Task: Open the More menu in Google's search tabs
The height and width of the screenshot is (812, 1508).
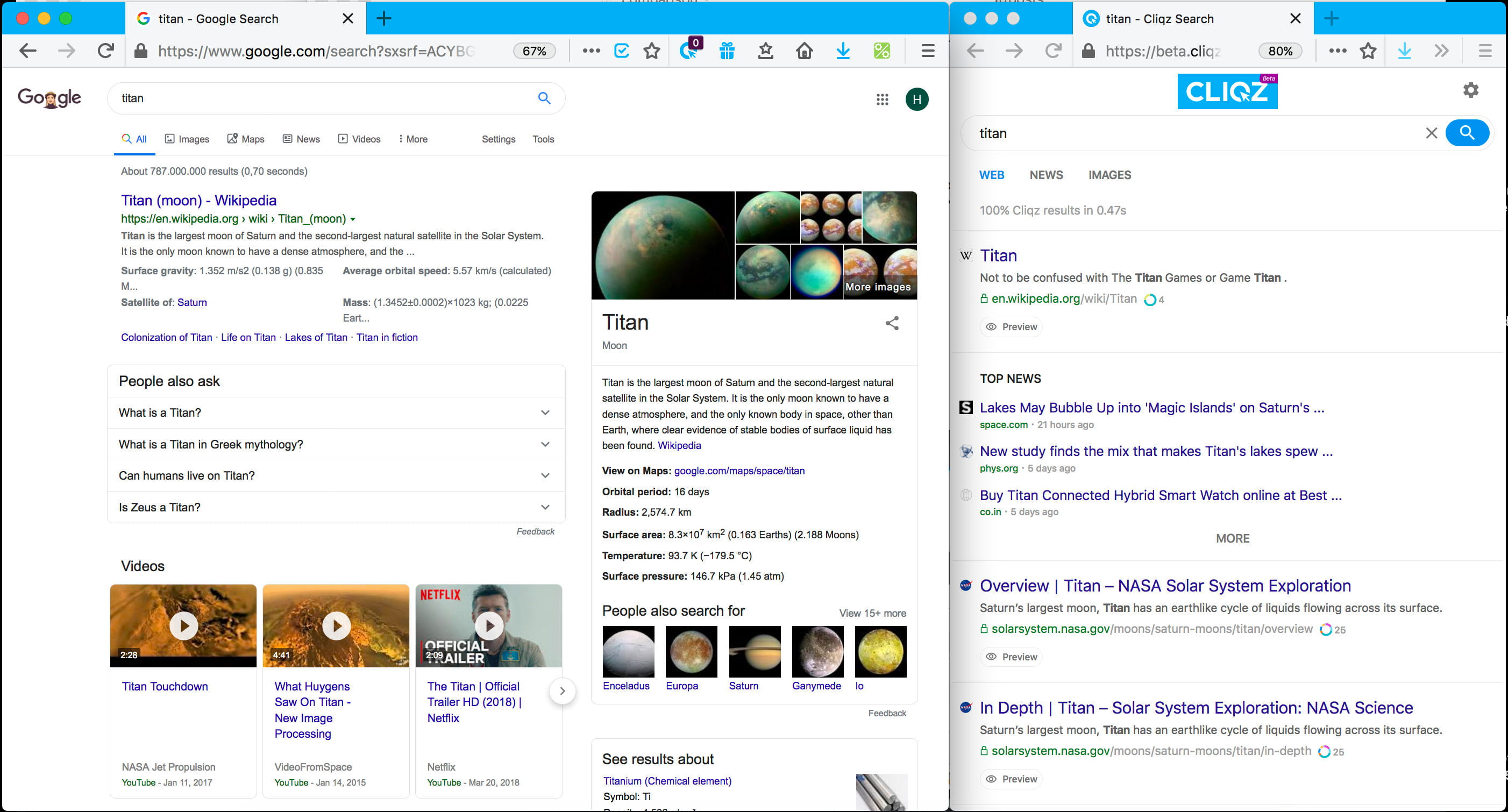Action: click(x=412, y=139)
